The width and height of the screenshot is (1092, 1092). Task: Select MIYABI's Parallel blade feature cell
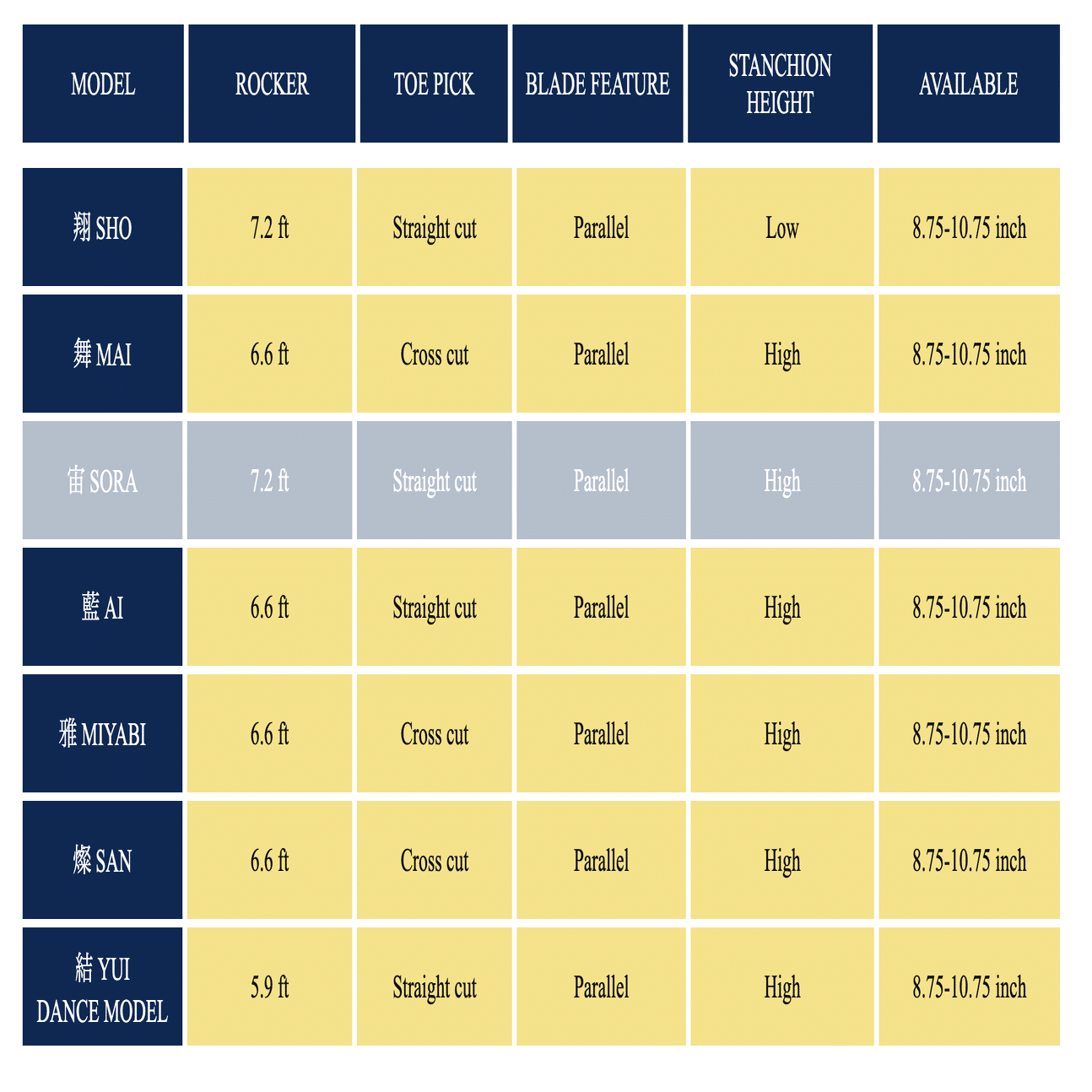coord(601,734)
